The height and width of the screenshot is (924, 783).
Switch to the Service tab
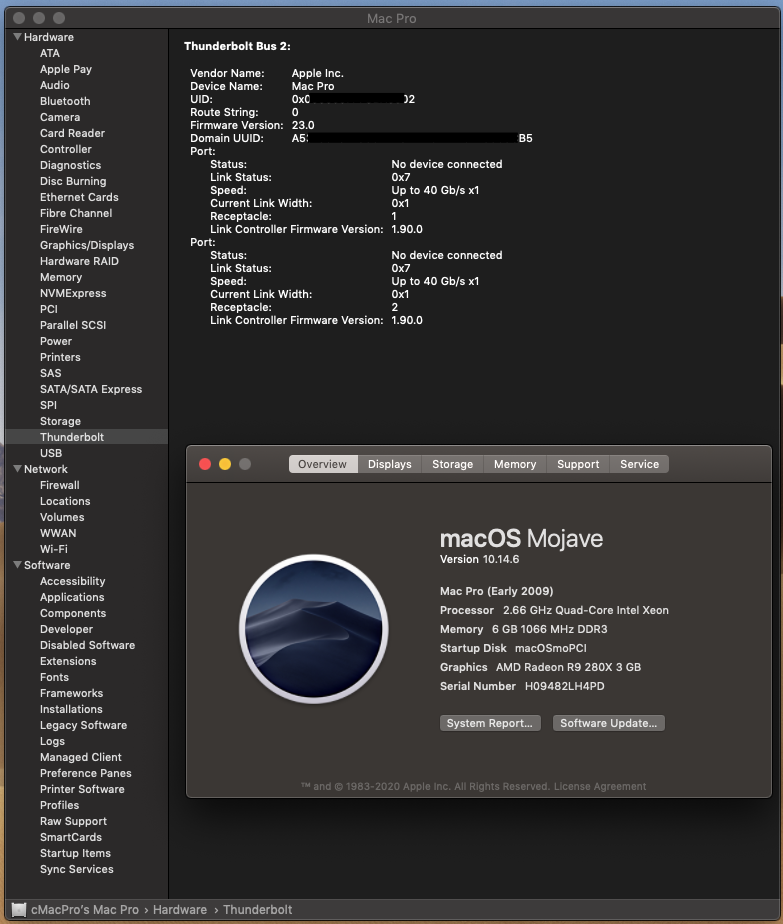pyautogui.click(x=639, y=464)
